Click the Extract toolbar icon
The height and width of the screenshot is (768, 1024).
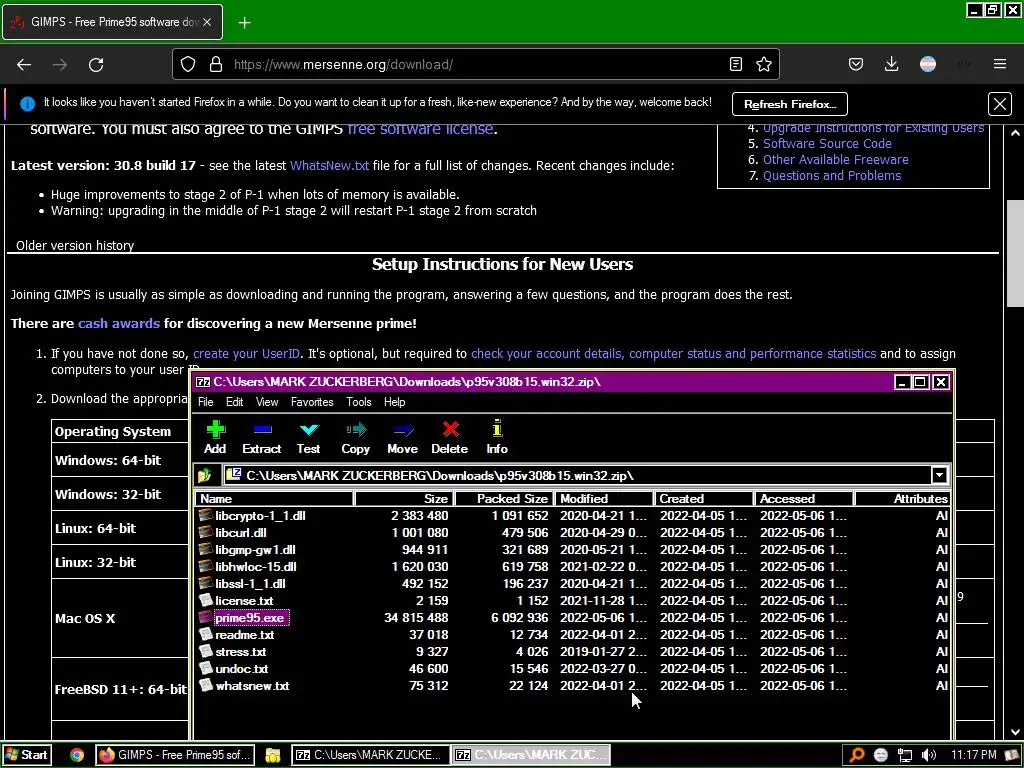coord(261,438)
